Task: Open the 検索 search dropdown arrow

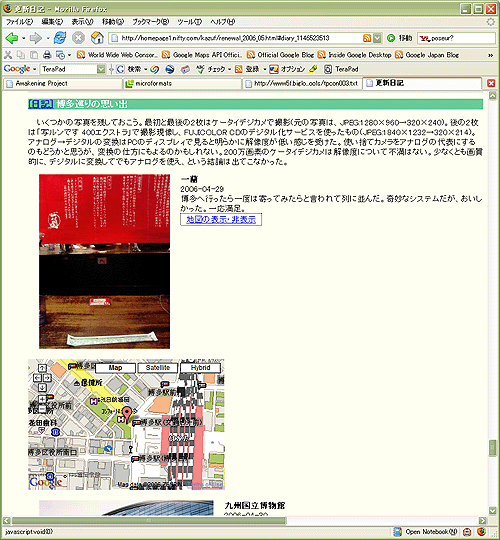Action: pos(145,69)
